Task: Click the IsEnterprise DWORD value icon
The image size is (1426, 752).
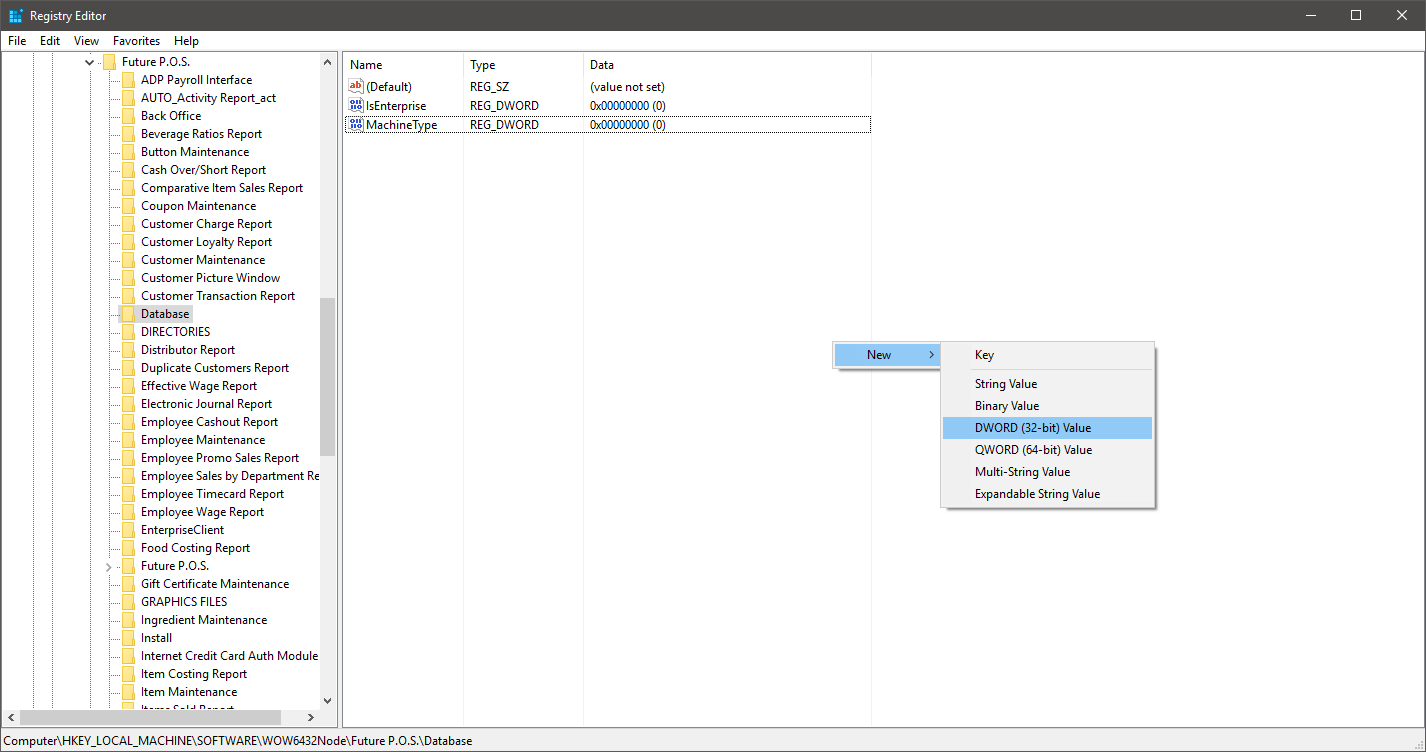Action: [x=356, y=105]
